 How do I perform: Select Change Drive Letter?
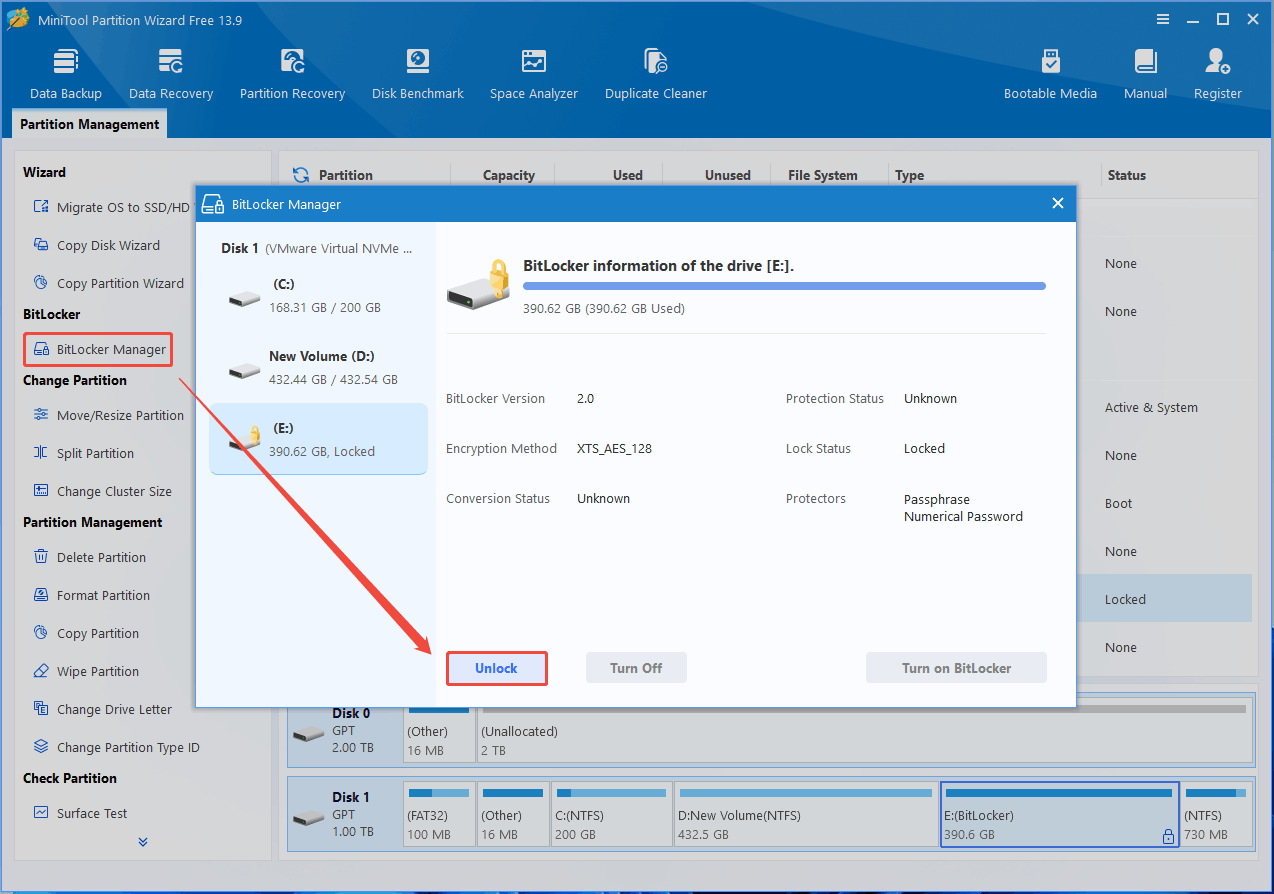pyautogui.click(x=102, y=709)
